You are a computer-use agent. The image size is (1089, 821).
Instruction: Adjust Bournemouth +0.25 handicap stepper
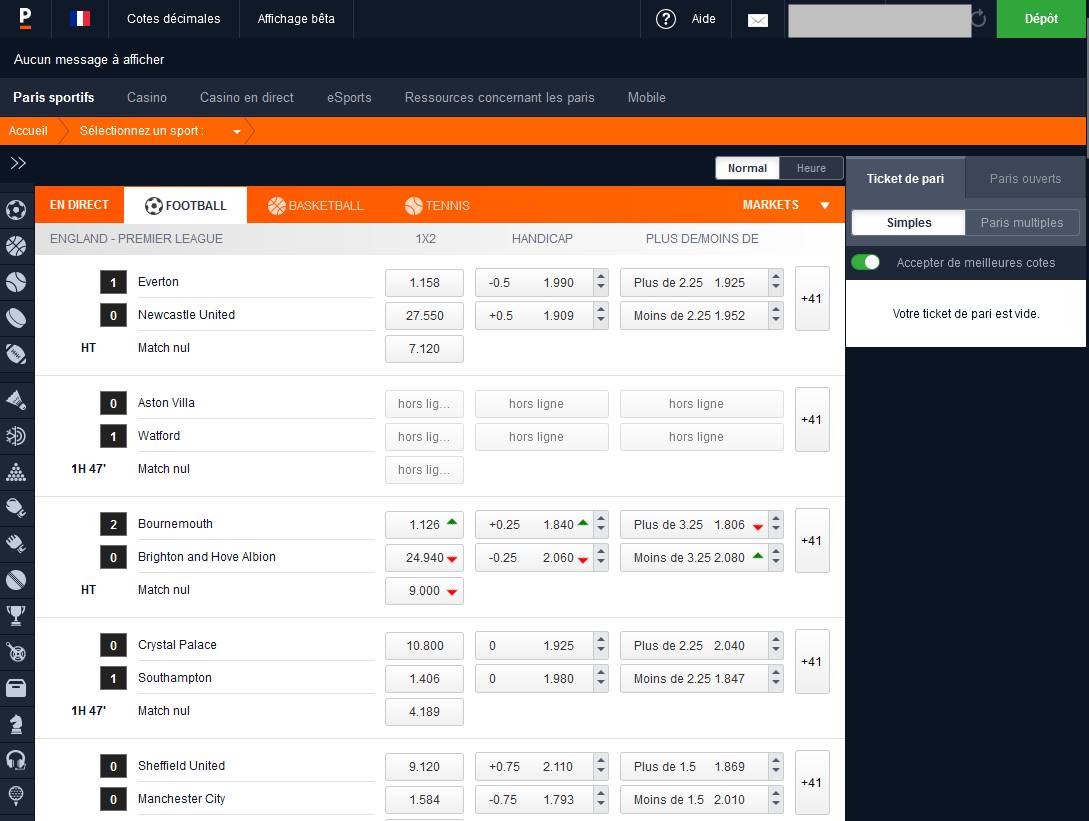click(x=601, y=524)
